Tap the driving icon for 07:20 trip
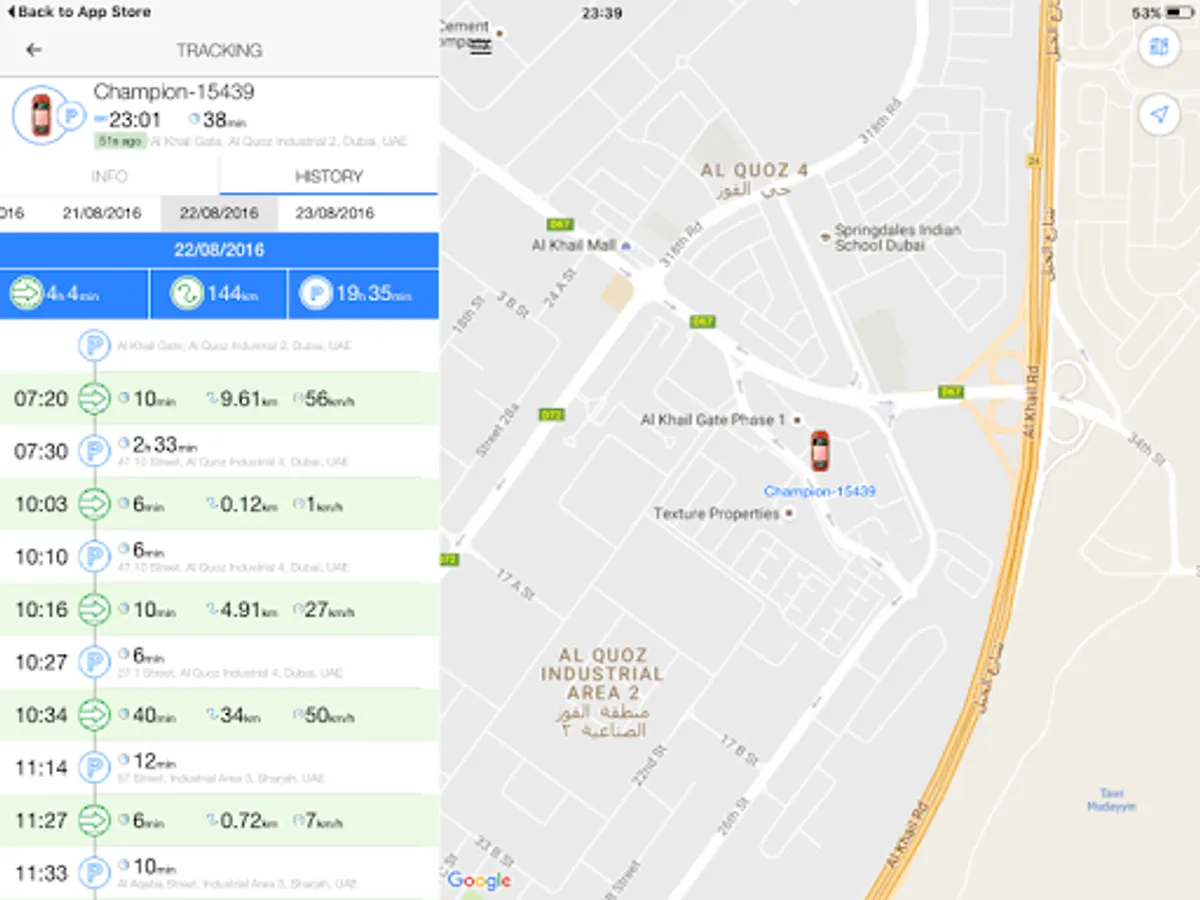1200x900 pixels. 94,399
